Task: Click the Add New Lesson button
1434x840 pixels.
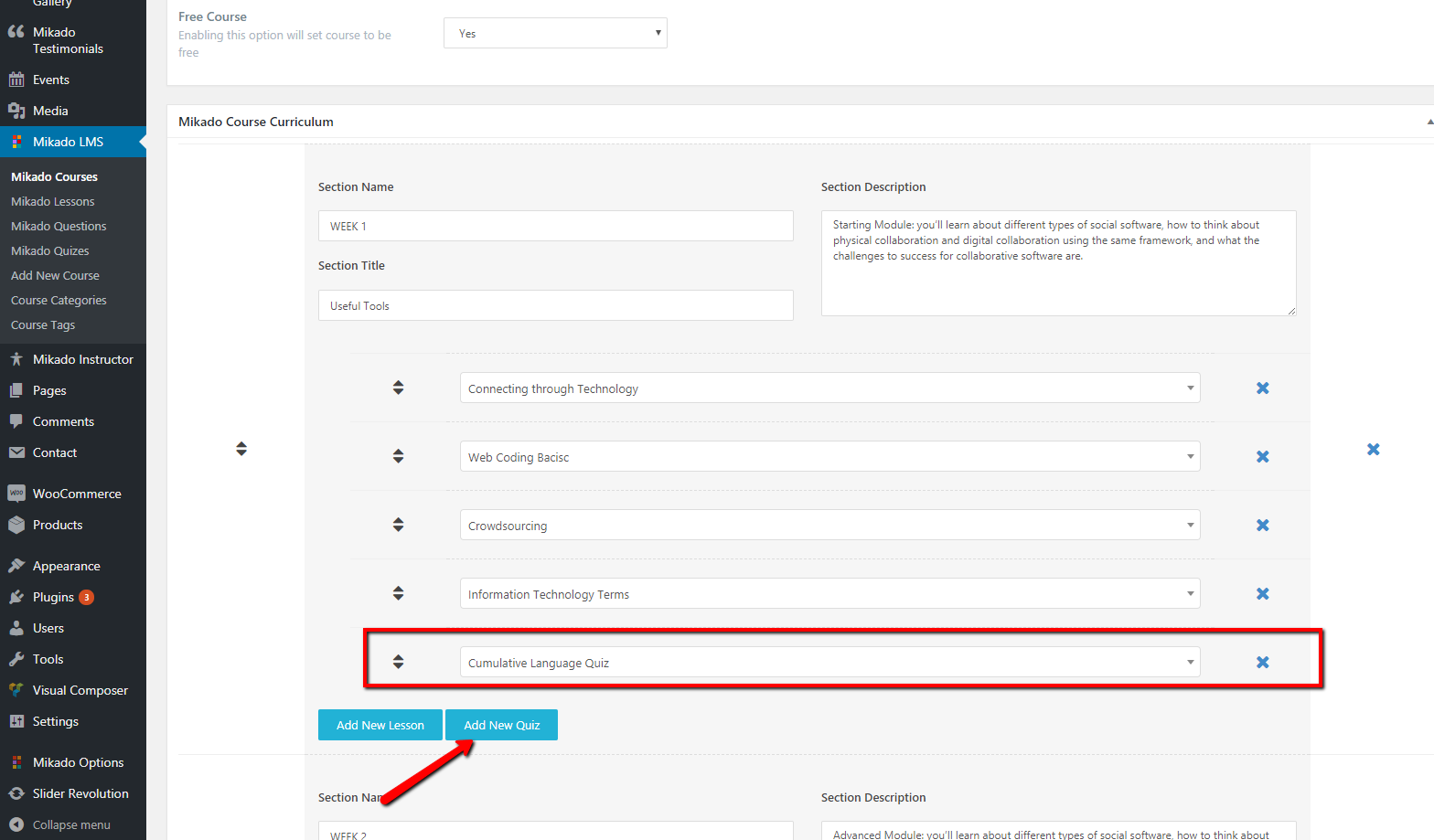Action: pos(380,725)
